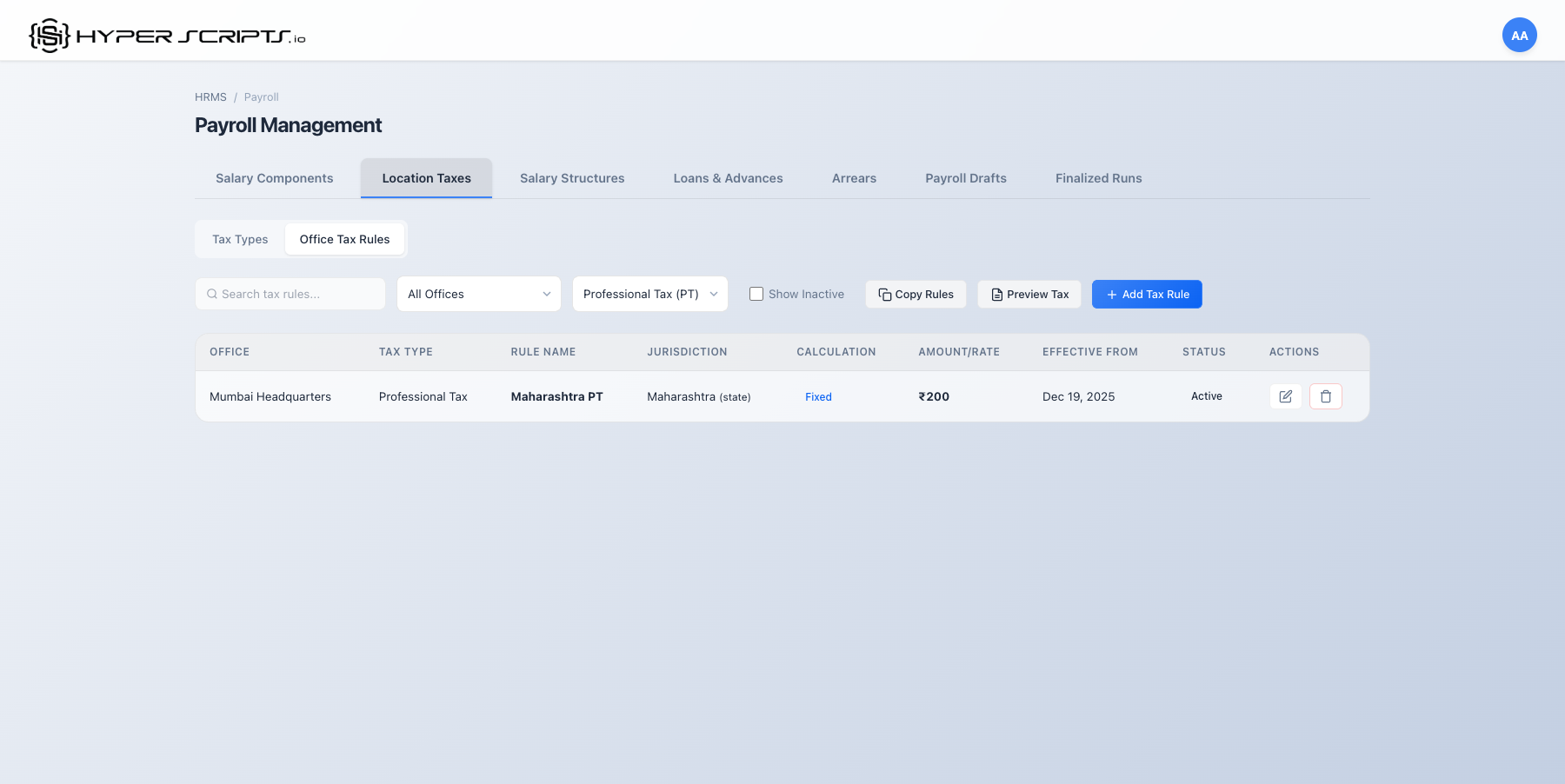Click the HyperScripts logo
1565x784 pixels.
click(167, 36)
